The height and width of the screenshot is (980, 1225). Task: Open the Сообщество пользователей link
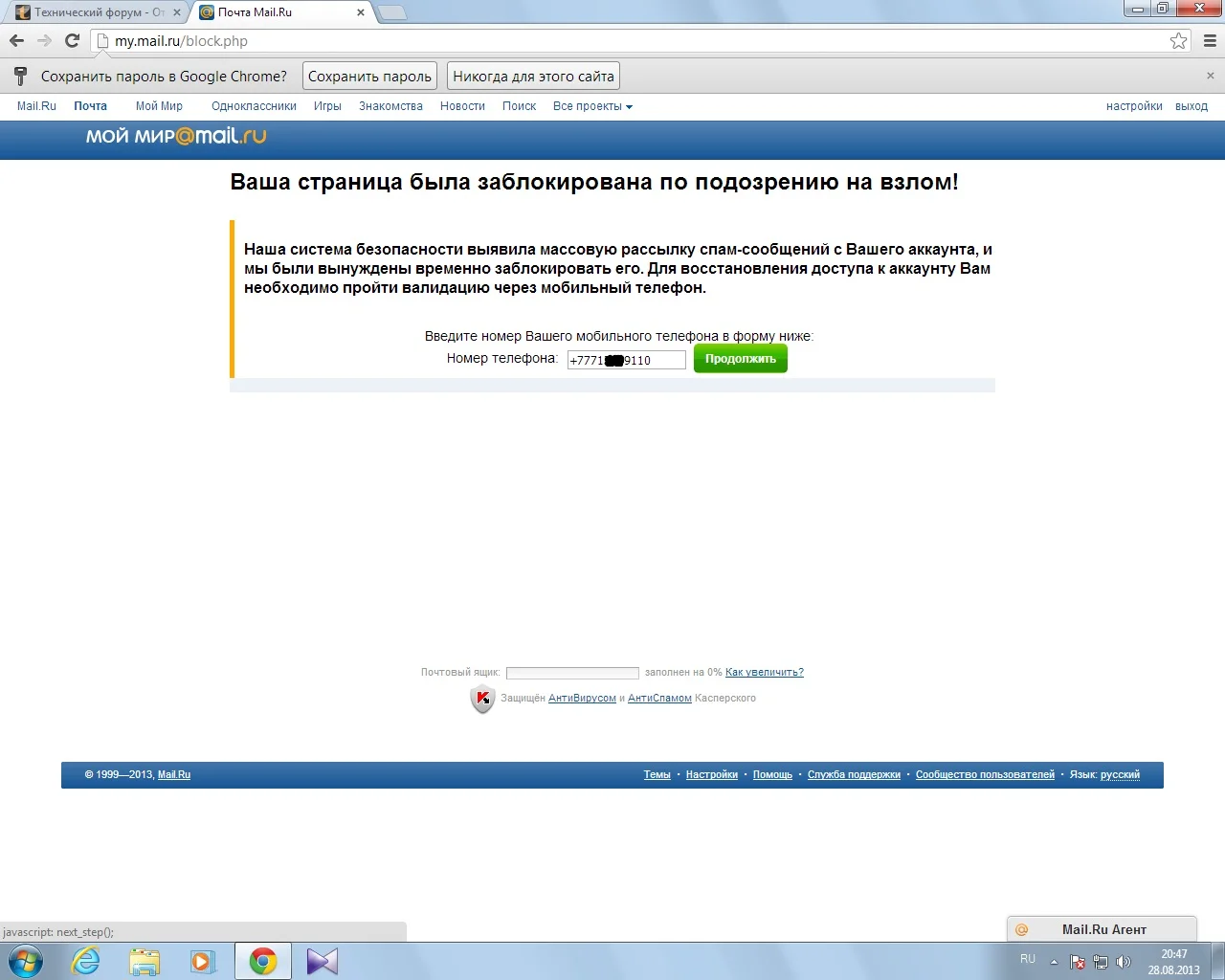985,774
